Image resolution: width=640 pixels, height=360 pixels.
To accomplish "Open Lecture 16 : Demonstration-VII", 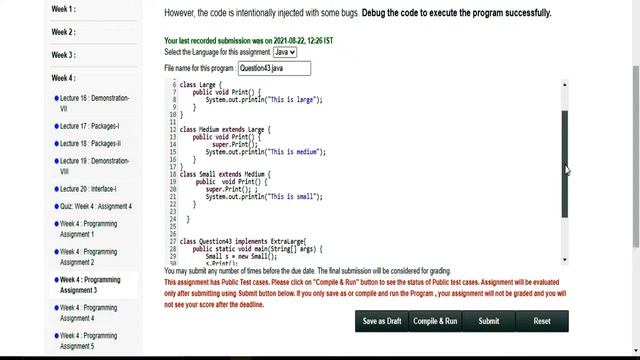I will click(94, 103).
